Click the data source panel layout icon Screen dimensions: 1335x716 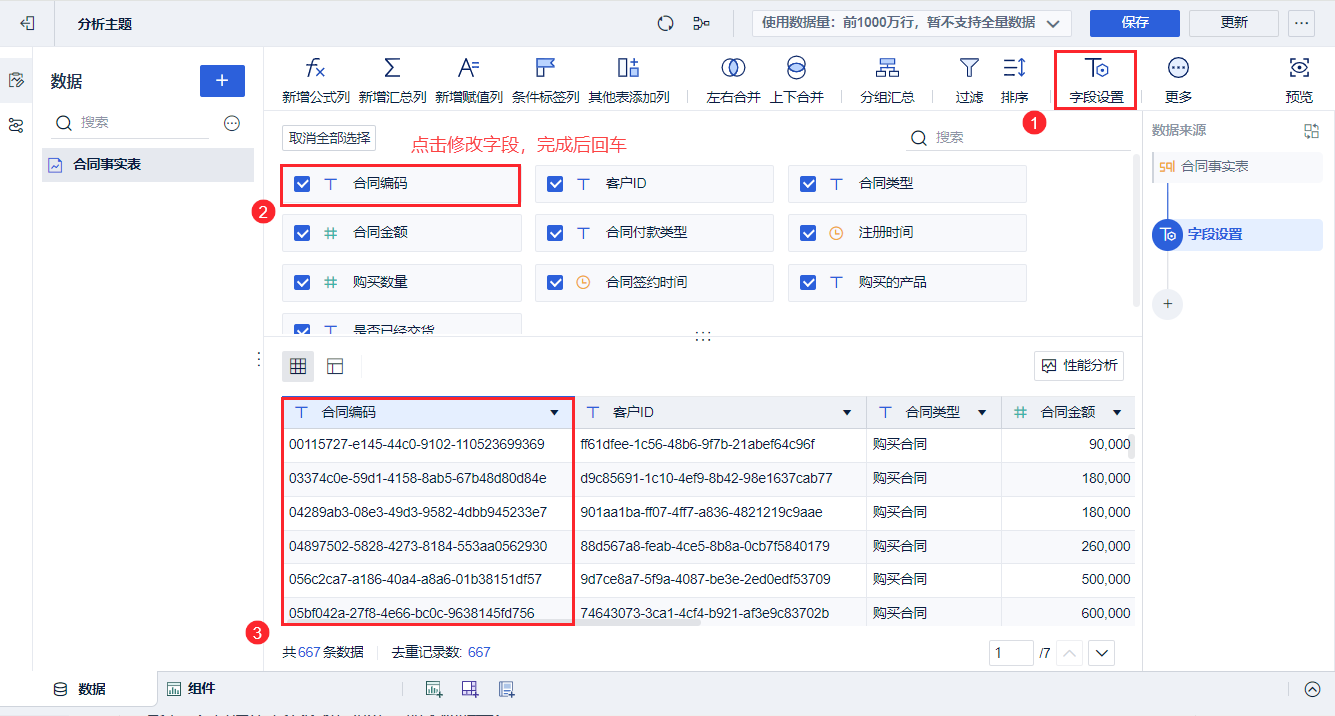click(x=1312, y=131)
